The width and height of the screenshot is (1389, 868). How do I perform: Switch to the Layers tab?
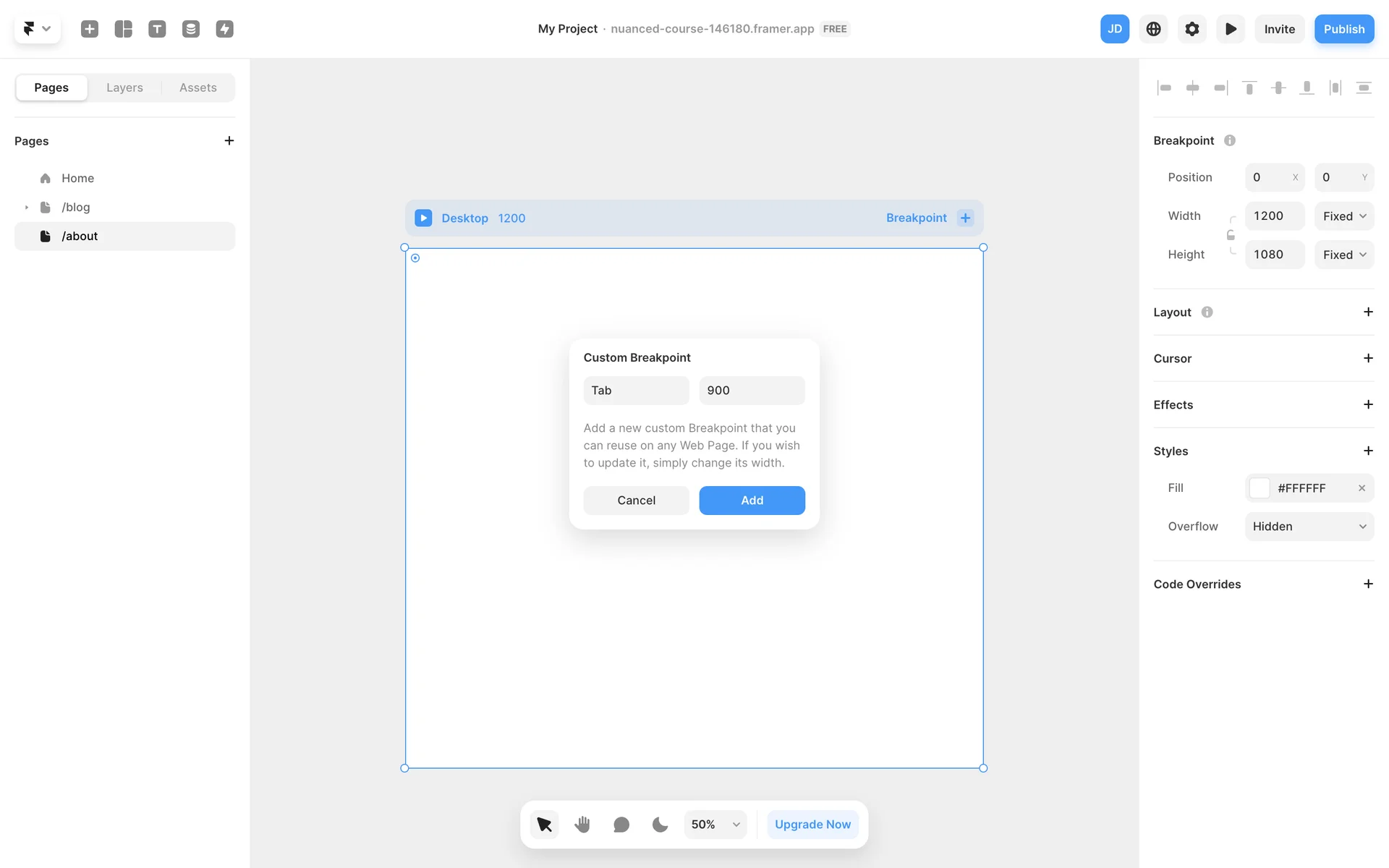[x=124, y=88]
